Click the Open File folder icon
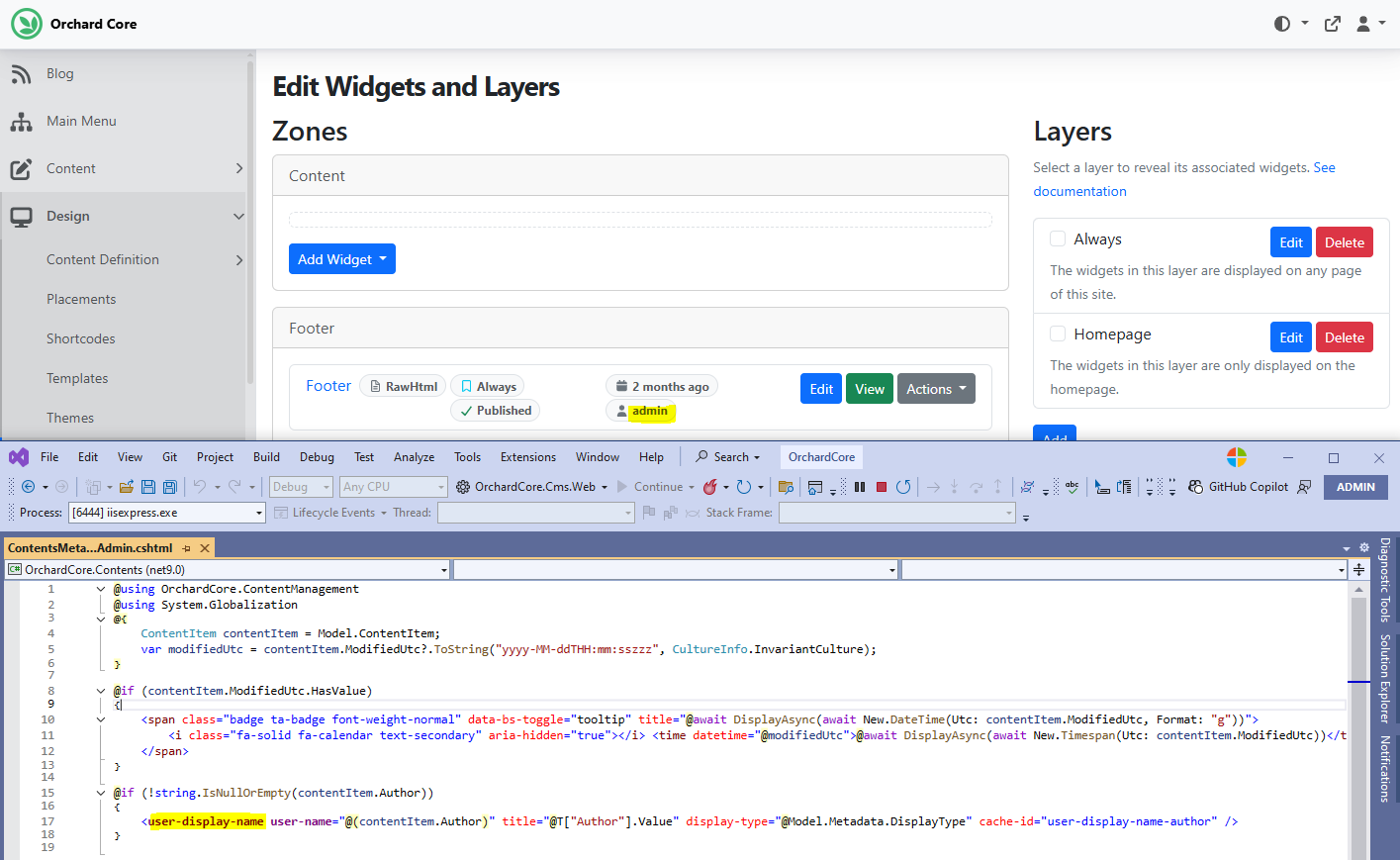 [x=127, y=487]
